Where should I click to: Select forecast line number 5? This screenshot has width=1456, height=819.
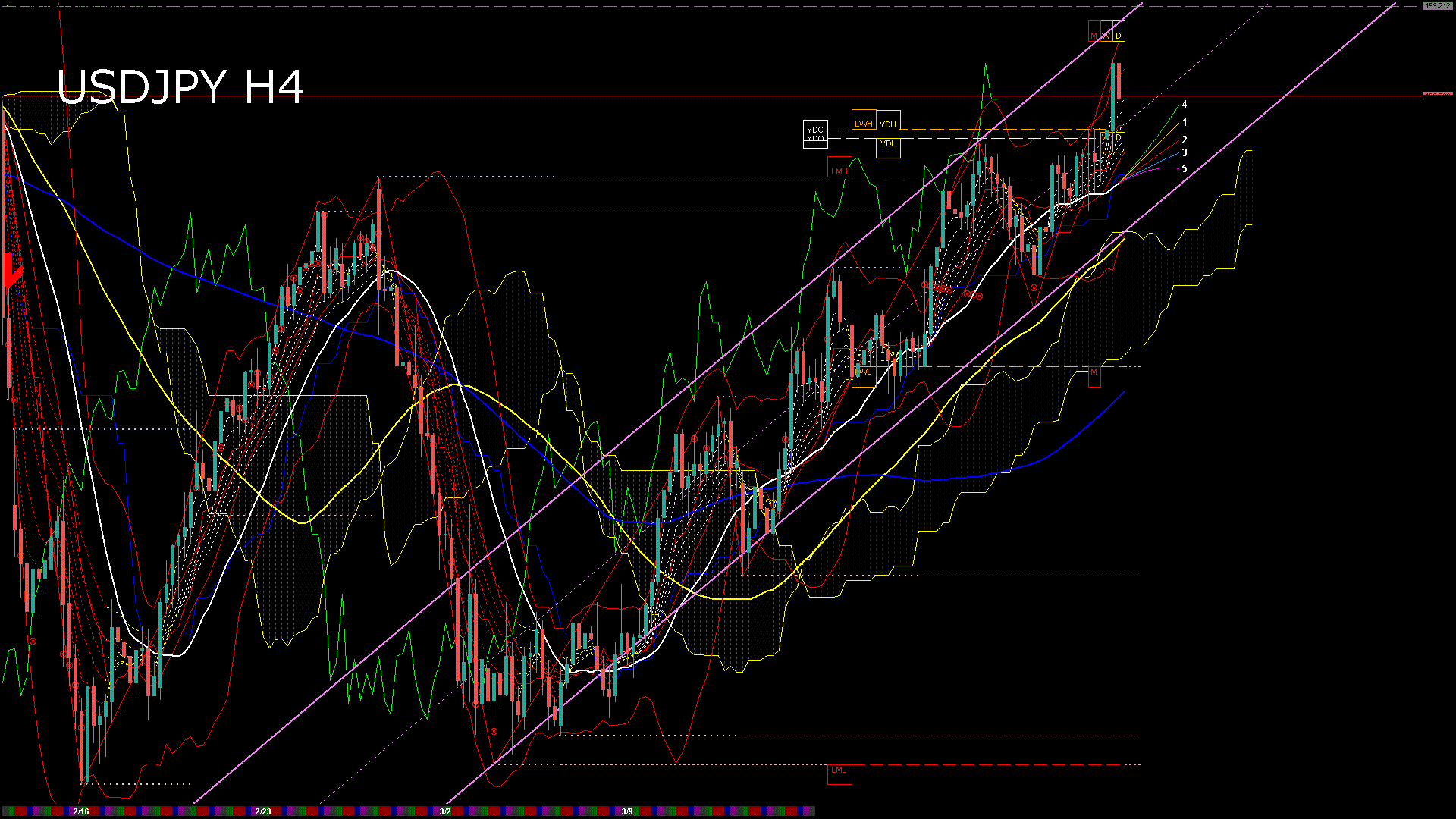click(1185, 168)
